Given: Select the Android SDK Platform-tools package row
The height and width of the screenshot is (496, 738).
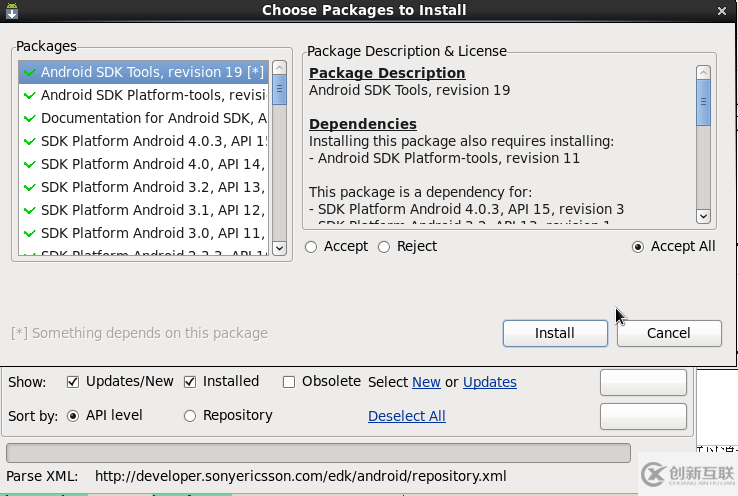Looking at the screenshot, I should [x=144, y=95].
